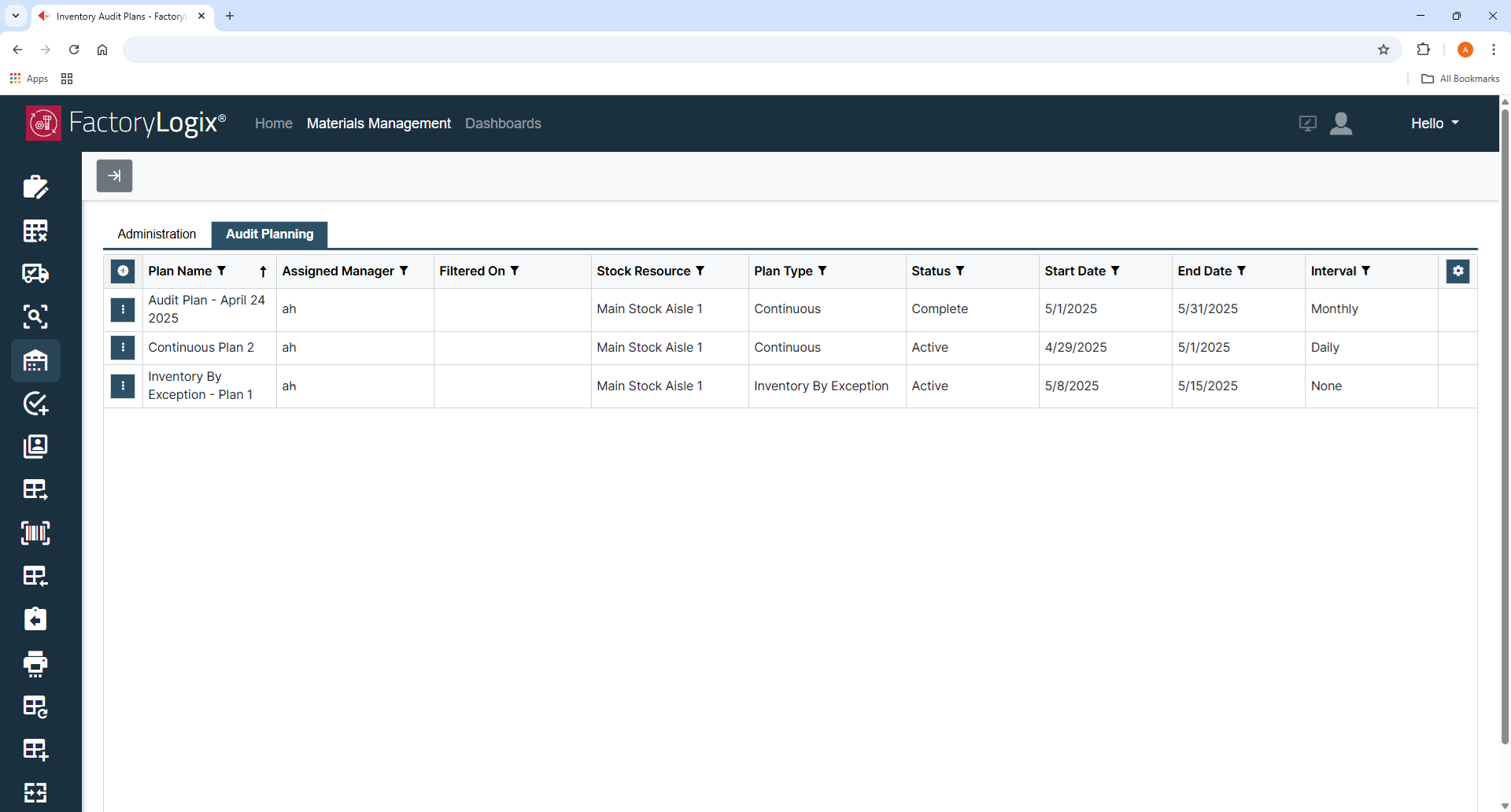Open the user profile icon

click(x=1341, y=124)
